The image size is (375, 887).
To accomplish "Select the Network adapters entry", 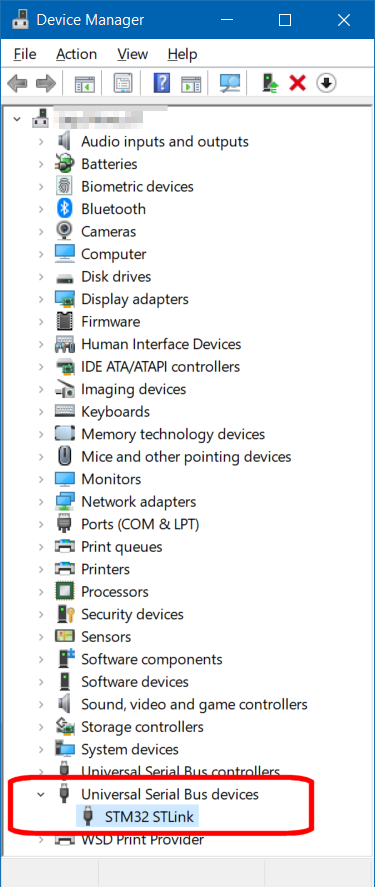I will [139, 502].
